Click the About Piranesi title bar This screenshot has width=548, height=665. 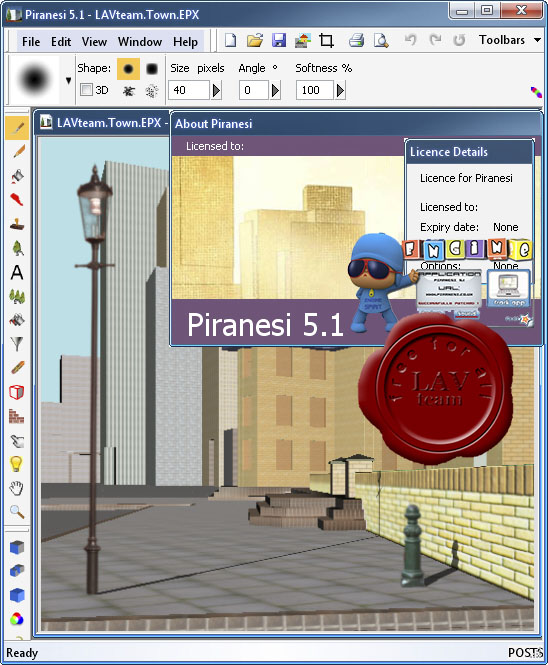[356, 124]
